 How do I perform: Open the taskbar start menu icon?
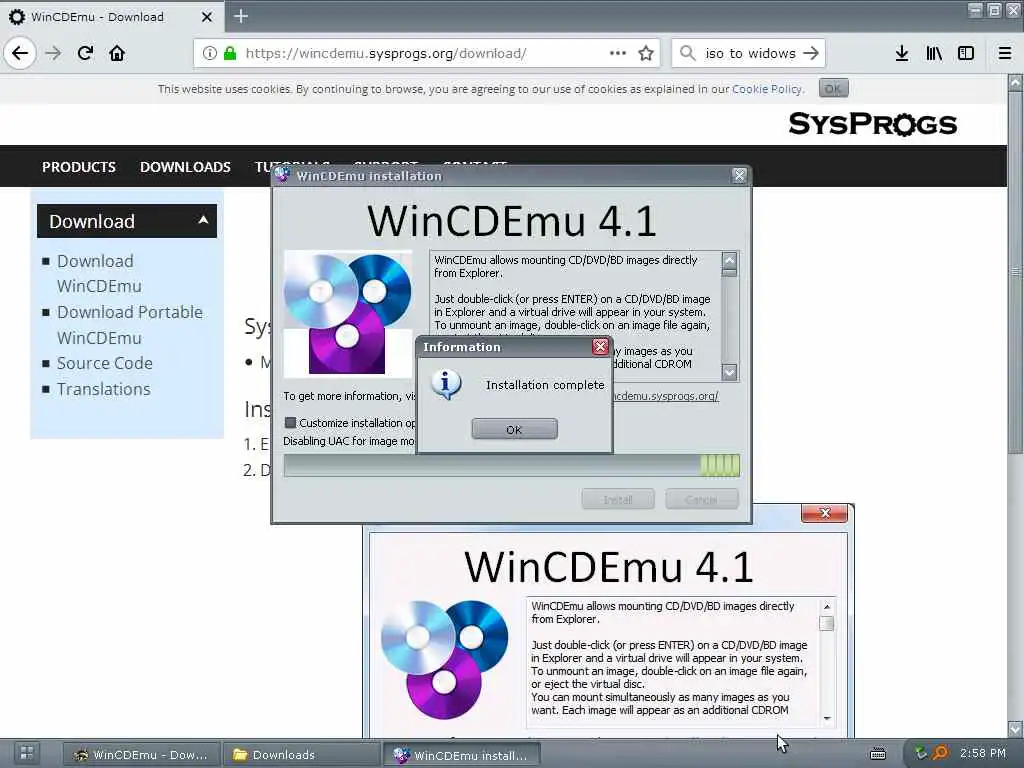(27, 754)
